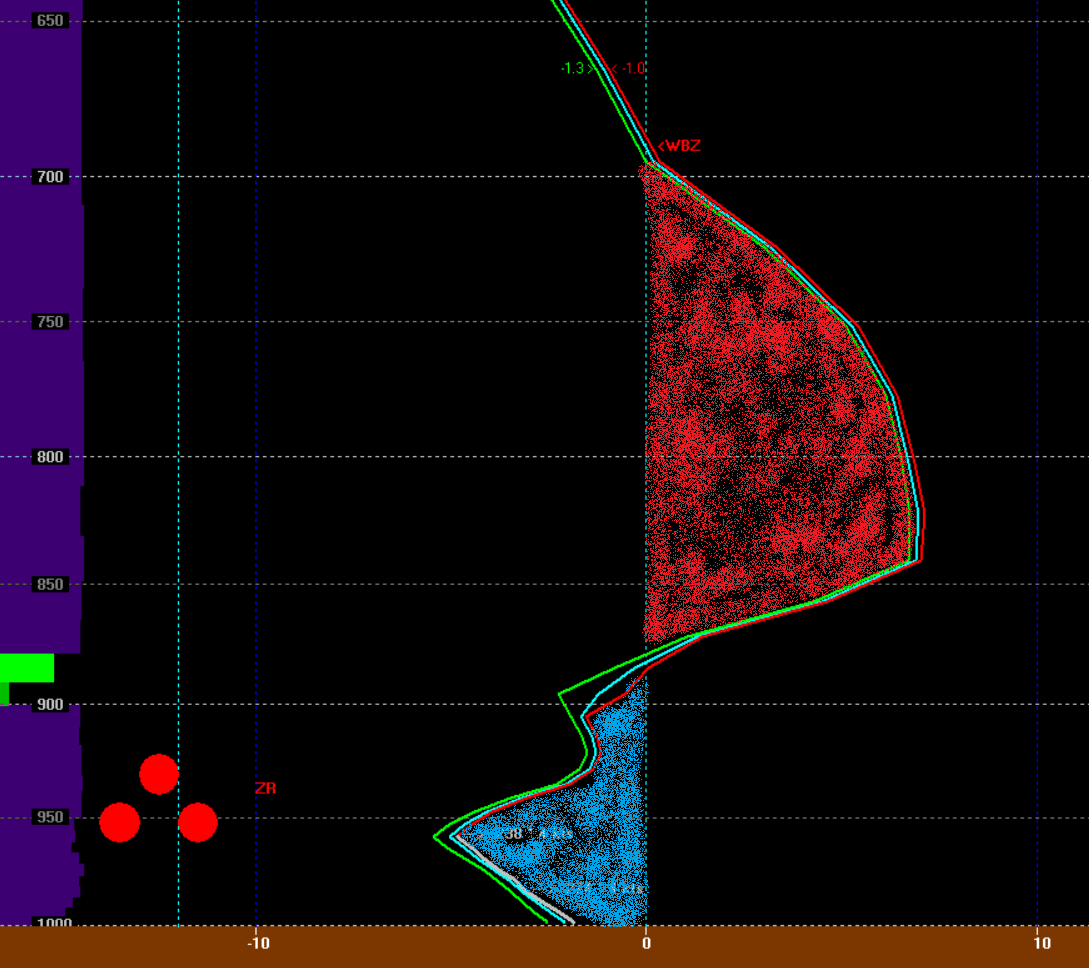Click the 800 pressure level label
Viewport: 1089px width, 968px height.
(x=49, y=457)
